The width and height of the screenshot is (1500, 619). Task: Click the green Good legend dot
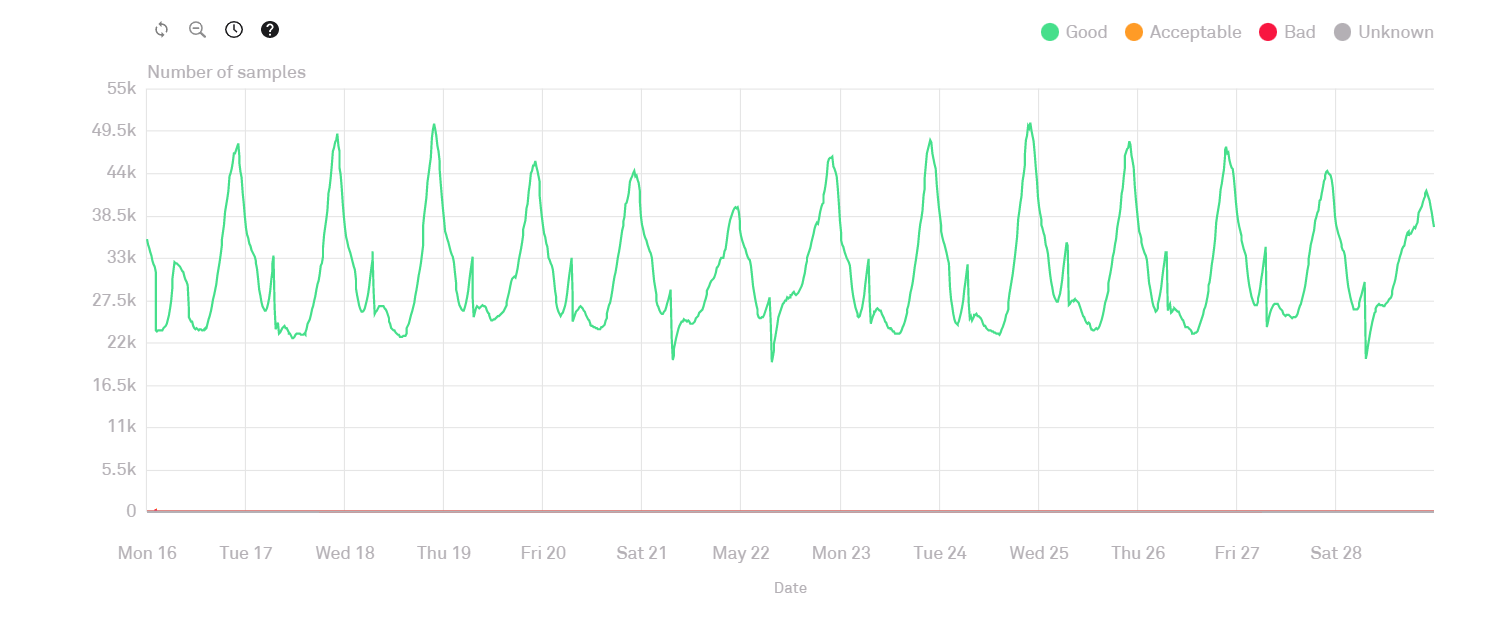1050,32
